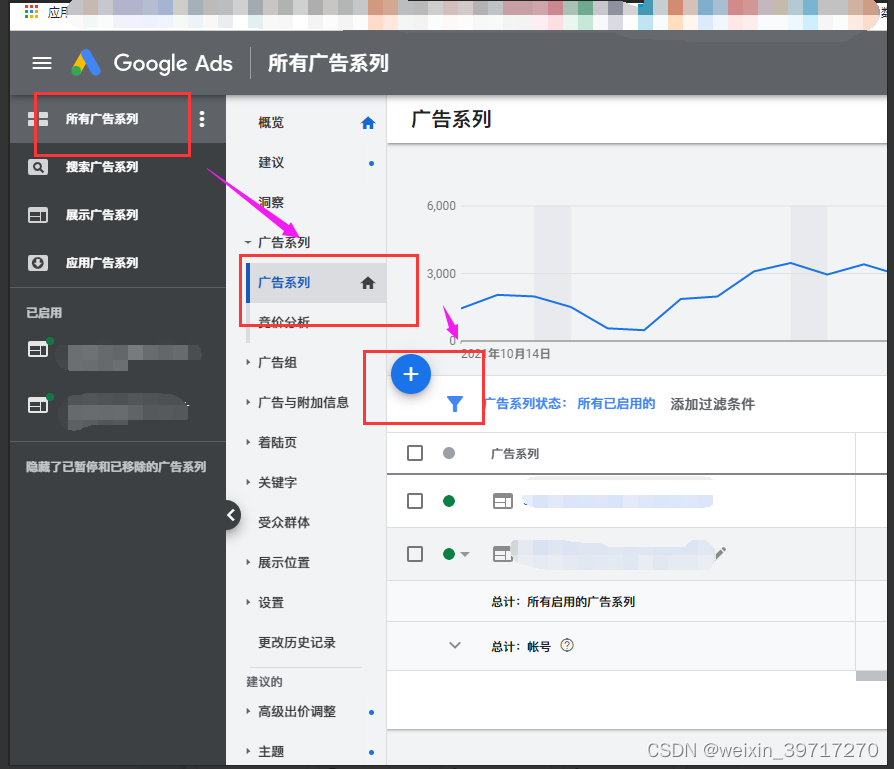Open the three-dot menu beside 所有广告系列
This screenshot has height=769, width=894.
202,119
